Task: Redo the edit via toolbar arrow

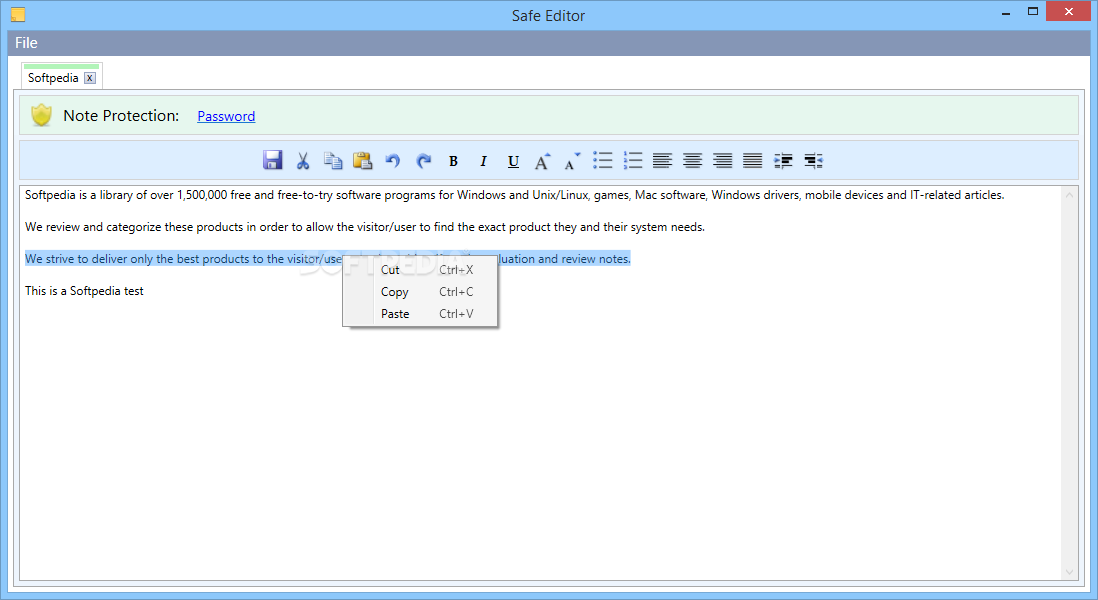Action: coord(423,161)
